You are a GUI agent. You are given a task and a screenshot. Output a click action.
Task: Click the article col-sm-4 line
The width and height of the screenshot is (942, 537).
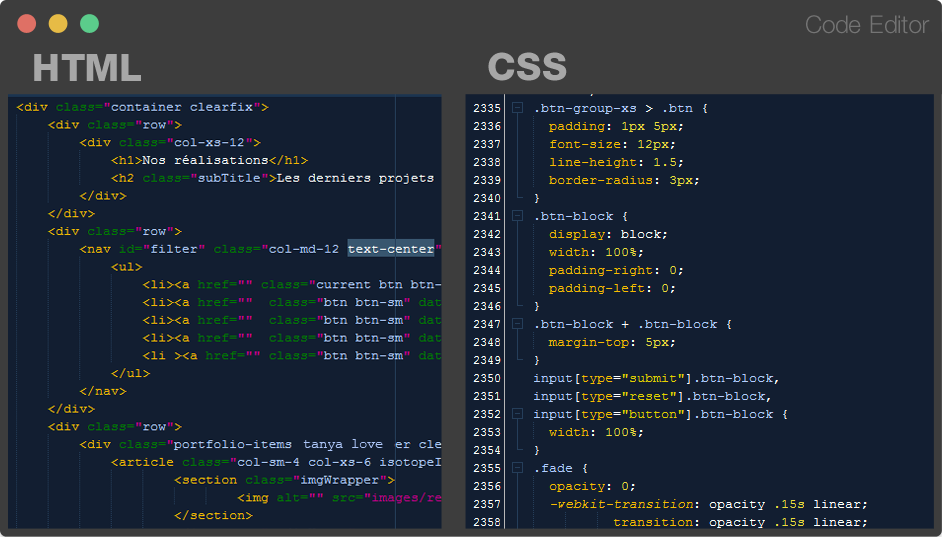click(x=276, y=462)
